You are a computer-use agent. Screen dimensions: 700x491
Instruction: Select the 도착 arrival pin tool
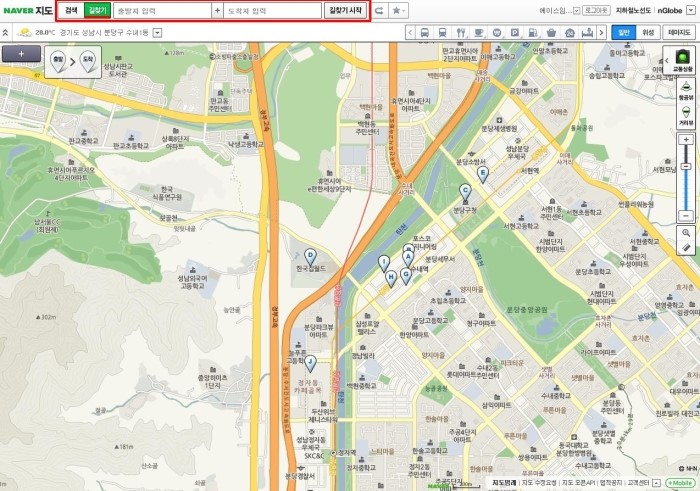click(88, 62)
